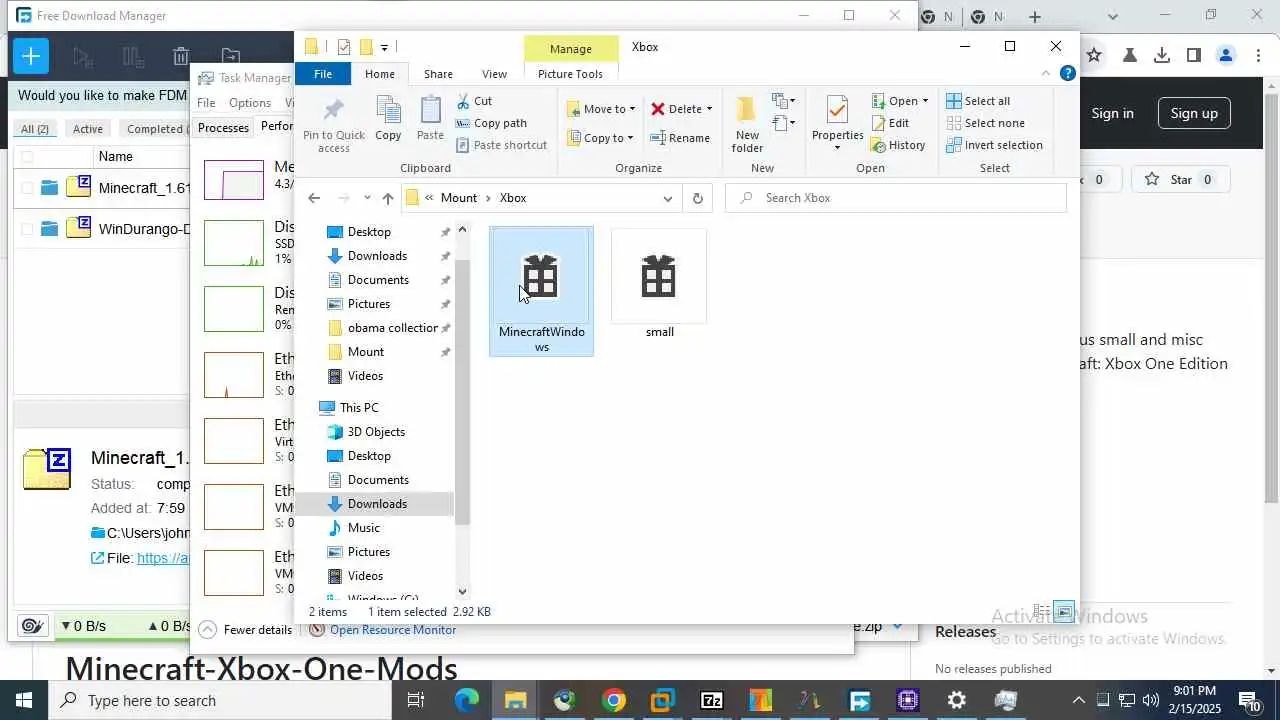Switch to the View ribbon tab
The height and width of the screenshot is (720, 1280).
(494, 74)
